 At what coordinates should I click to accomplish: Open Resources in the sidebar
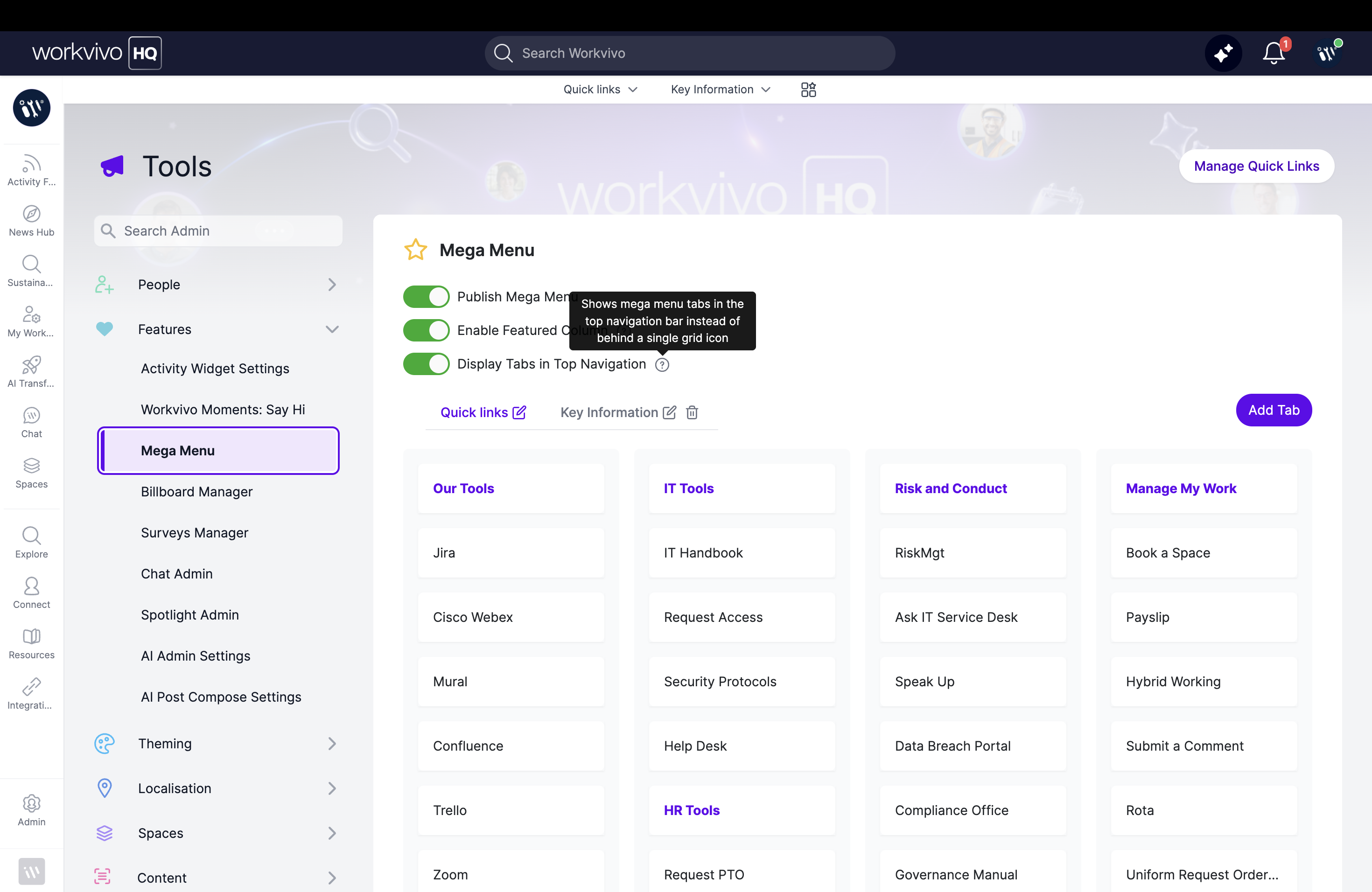pyautogui.click(x=32, y=644)
